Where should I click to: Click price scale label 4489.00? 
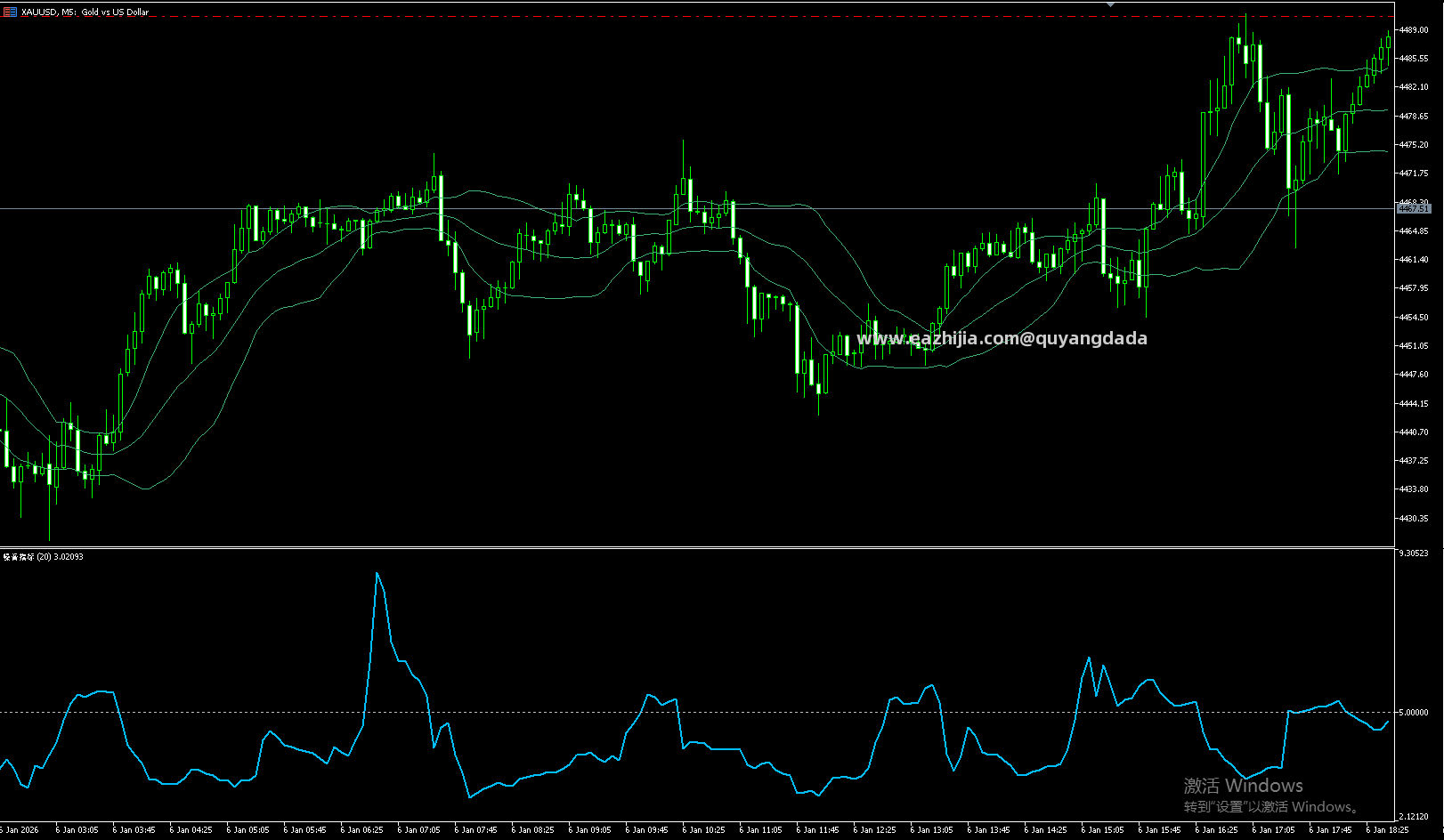[1414, 29]
